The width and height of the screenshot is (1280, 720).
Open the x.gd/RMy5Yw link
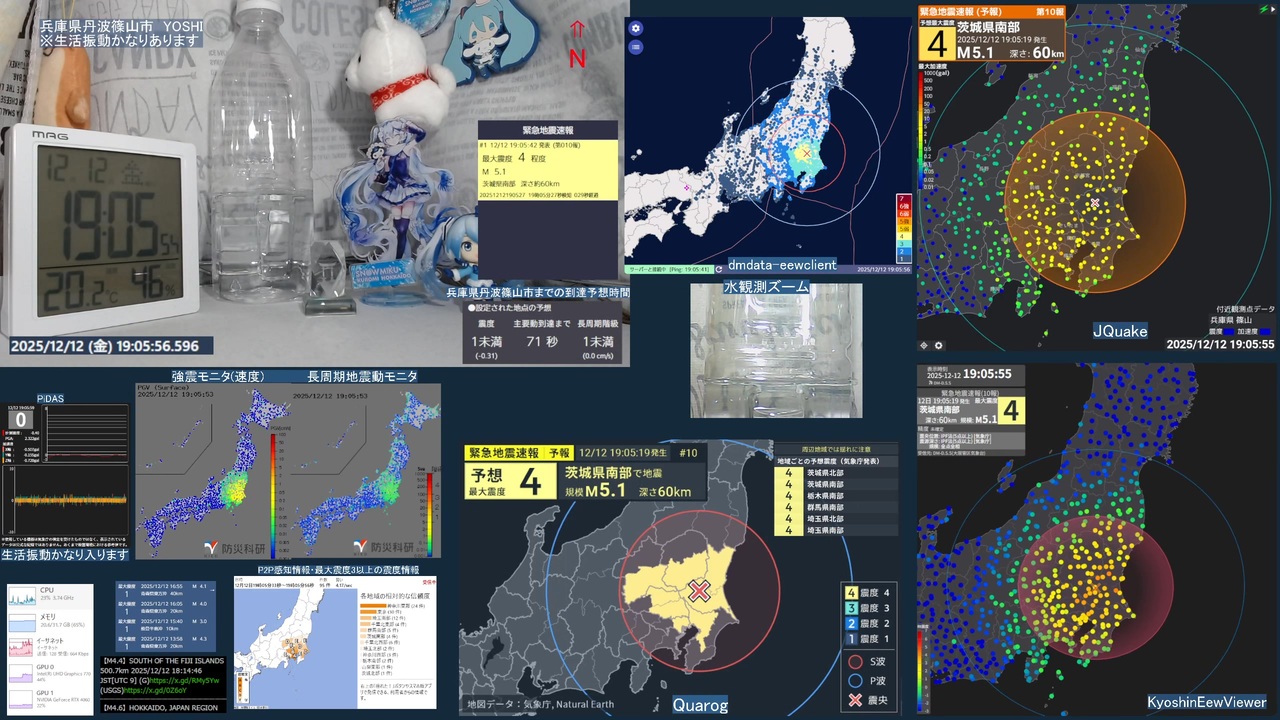[x=186, y=680]
